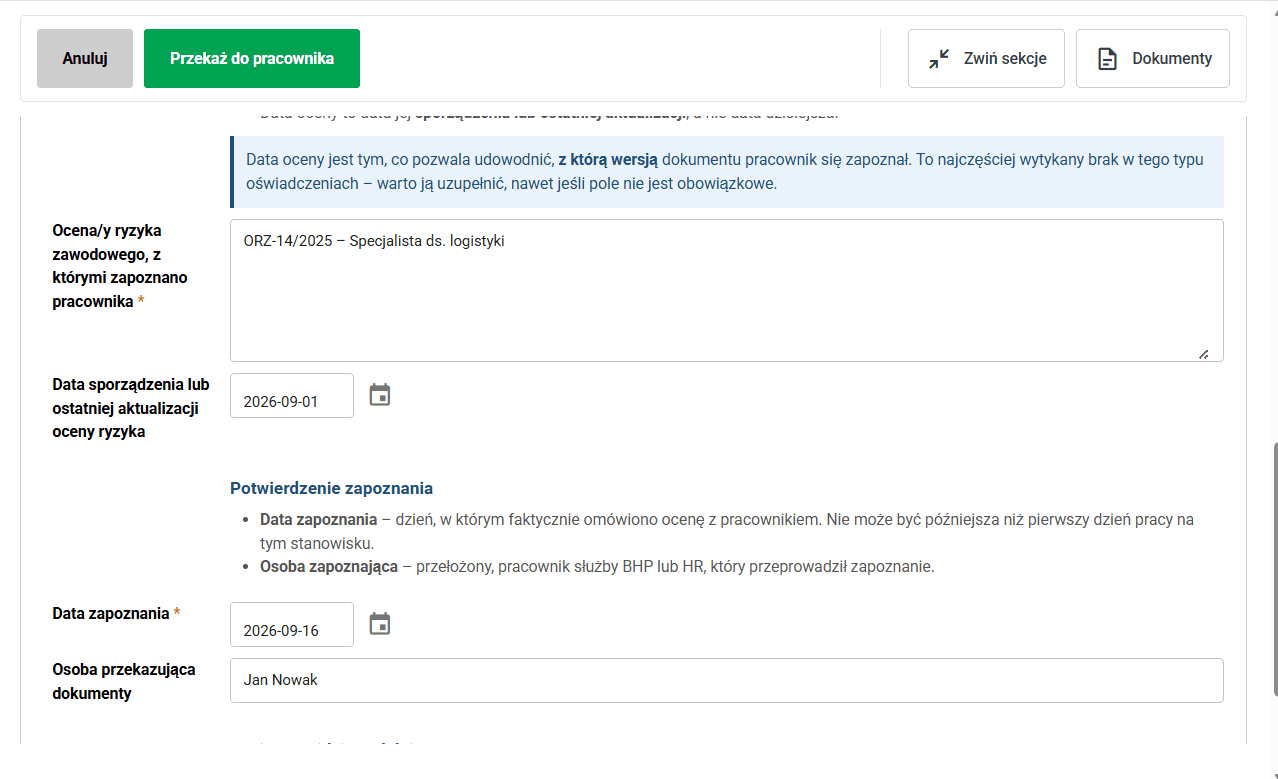The width and height of the screenshot is (1278, 779).
Task: Click the collapse arrows icon in Zwiń sekcje
Action: (939, 59)
